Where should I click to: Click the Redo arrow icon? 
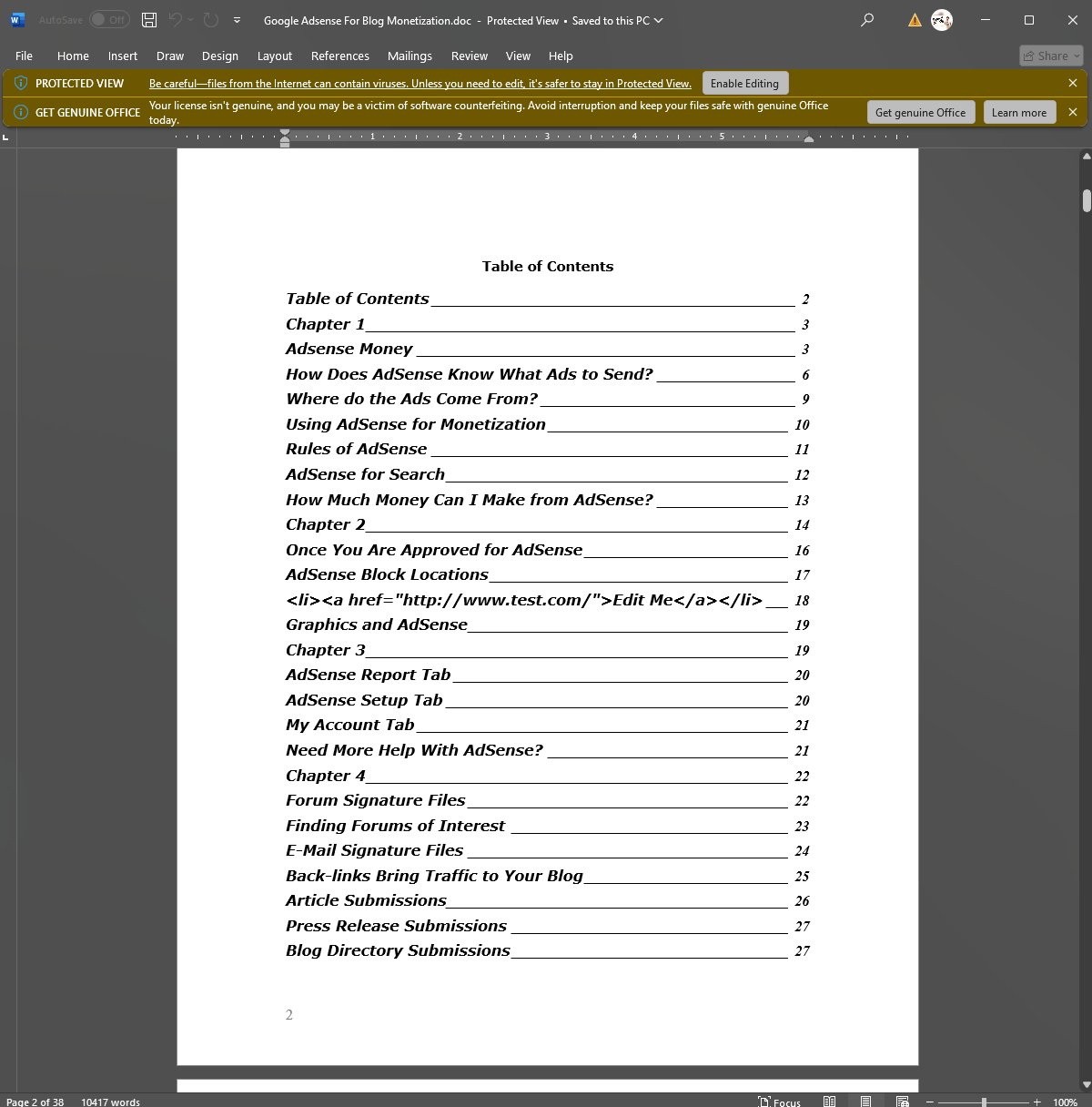[211, 20]
